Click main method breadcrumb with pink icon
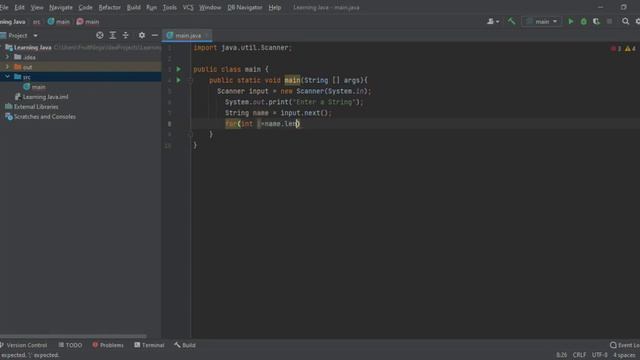 pyautogui.click(x=88, y=22)
